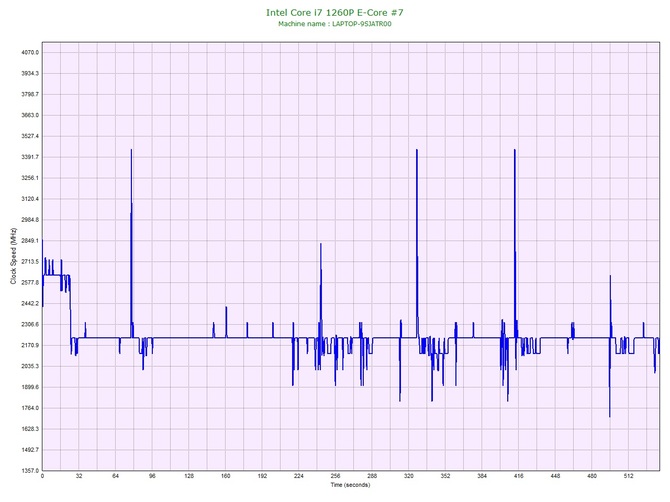670x502 pixels.
Task: Click the 2035.3 y-axis value
Action: (30, 366)
